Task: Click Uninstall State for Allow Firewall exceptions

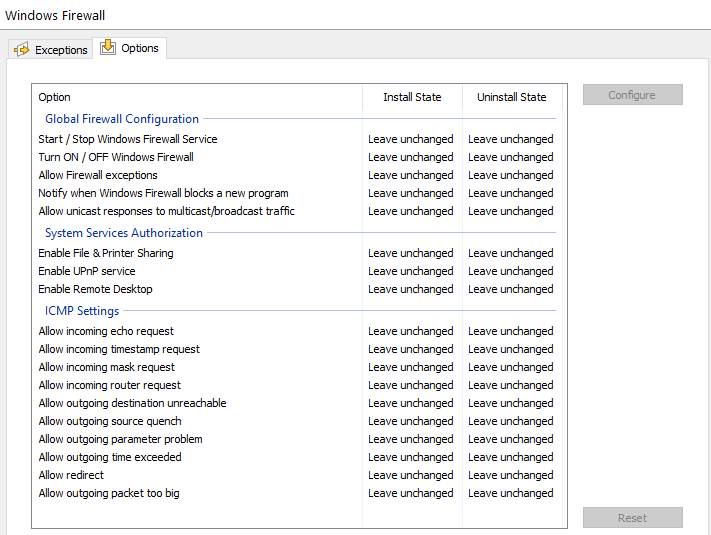Action: click(511, 175)
